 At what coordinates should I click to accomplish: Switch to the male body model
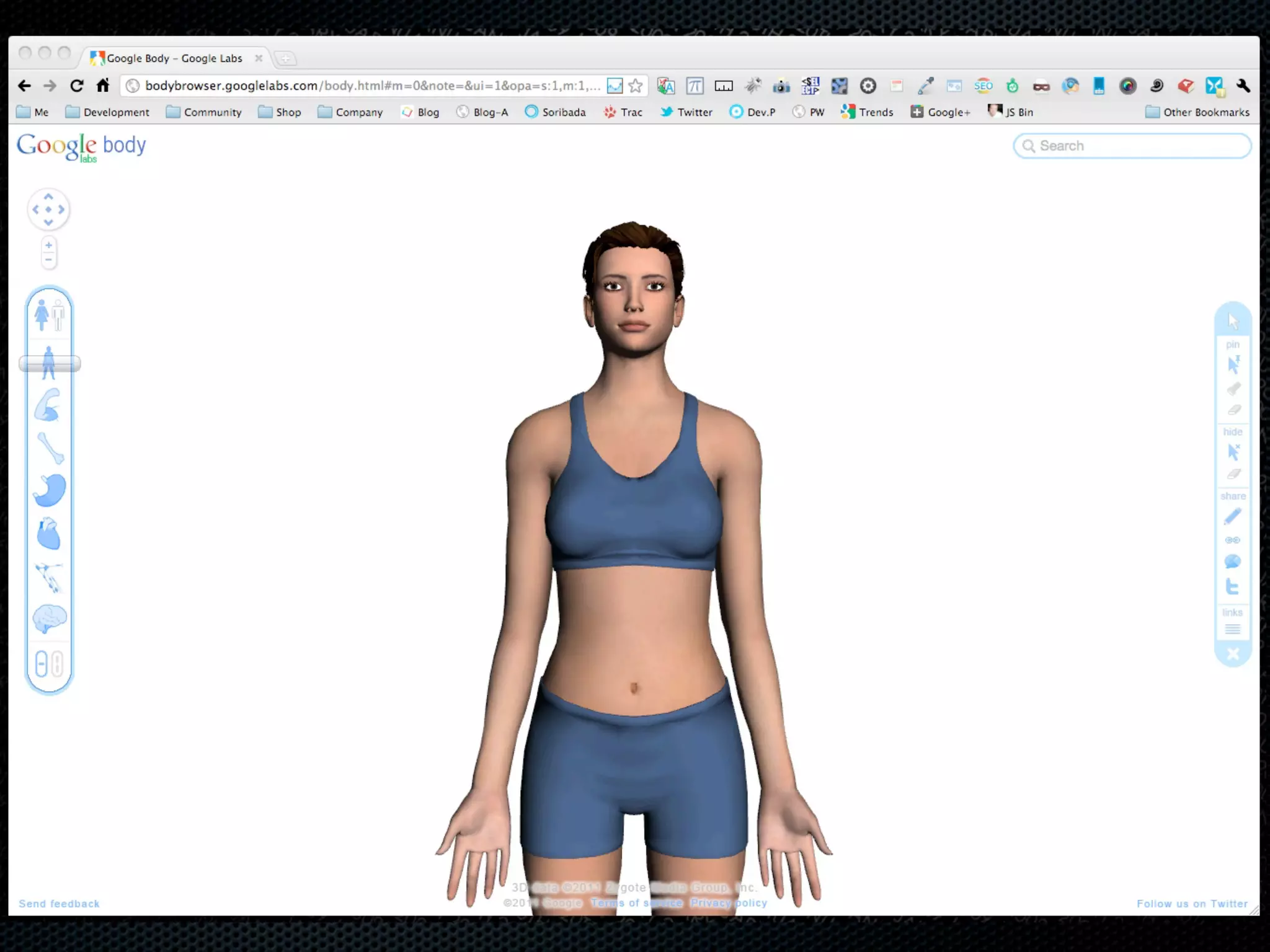(x=58, y=315)
